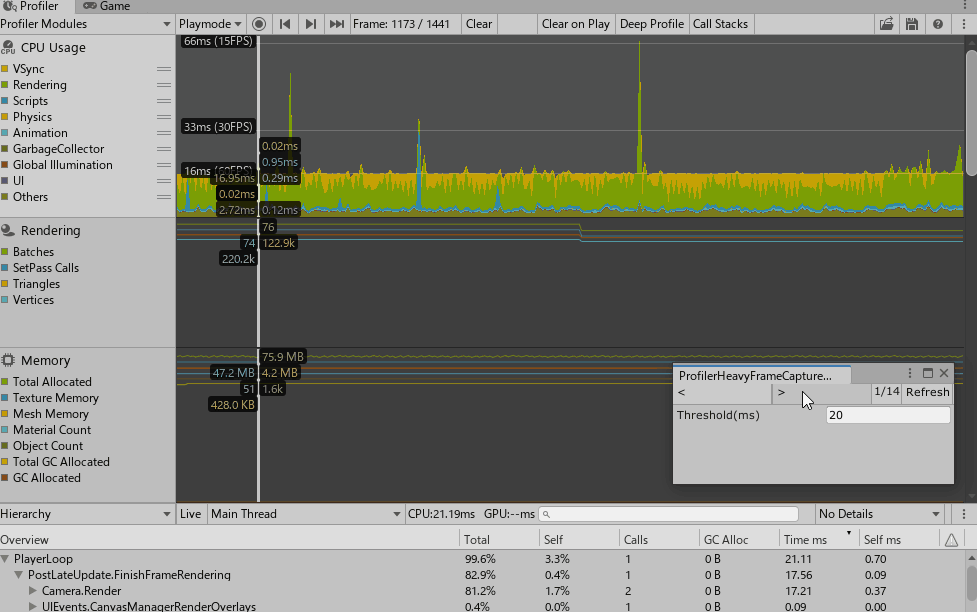This screenshot has height=612, width=977.
Task: Close the ProfilerHeavyFrameCapture window
Action: tap(944, 373)
